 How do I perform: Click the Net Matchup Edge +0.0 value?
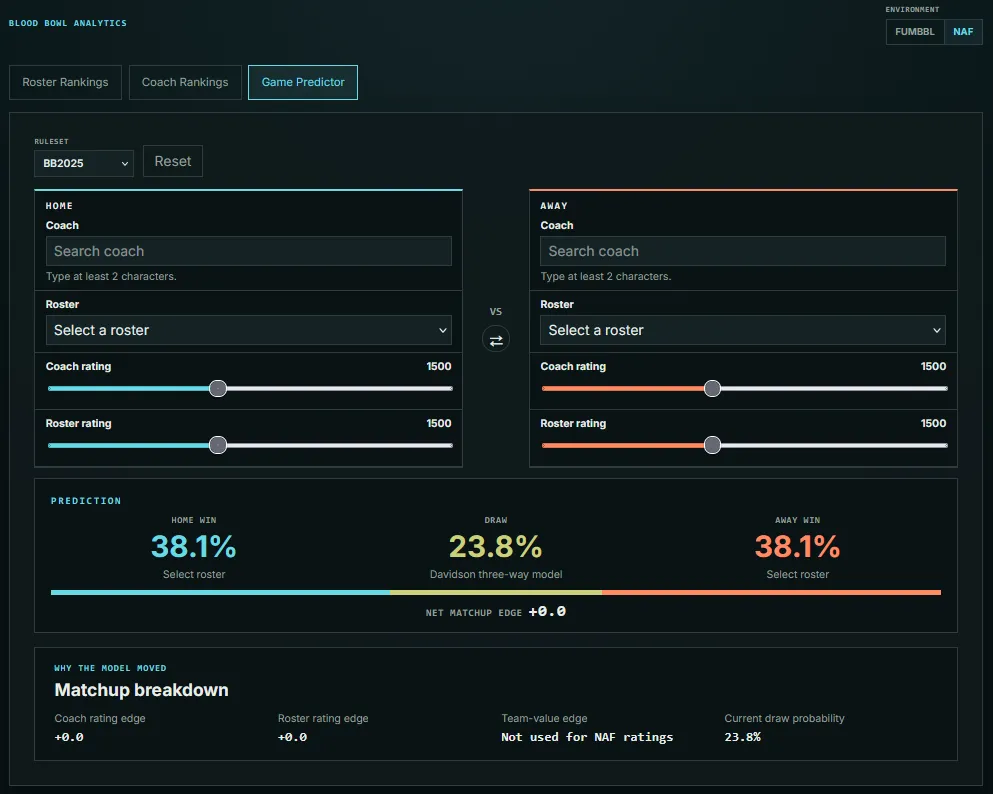(547, 612)
